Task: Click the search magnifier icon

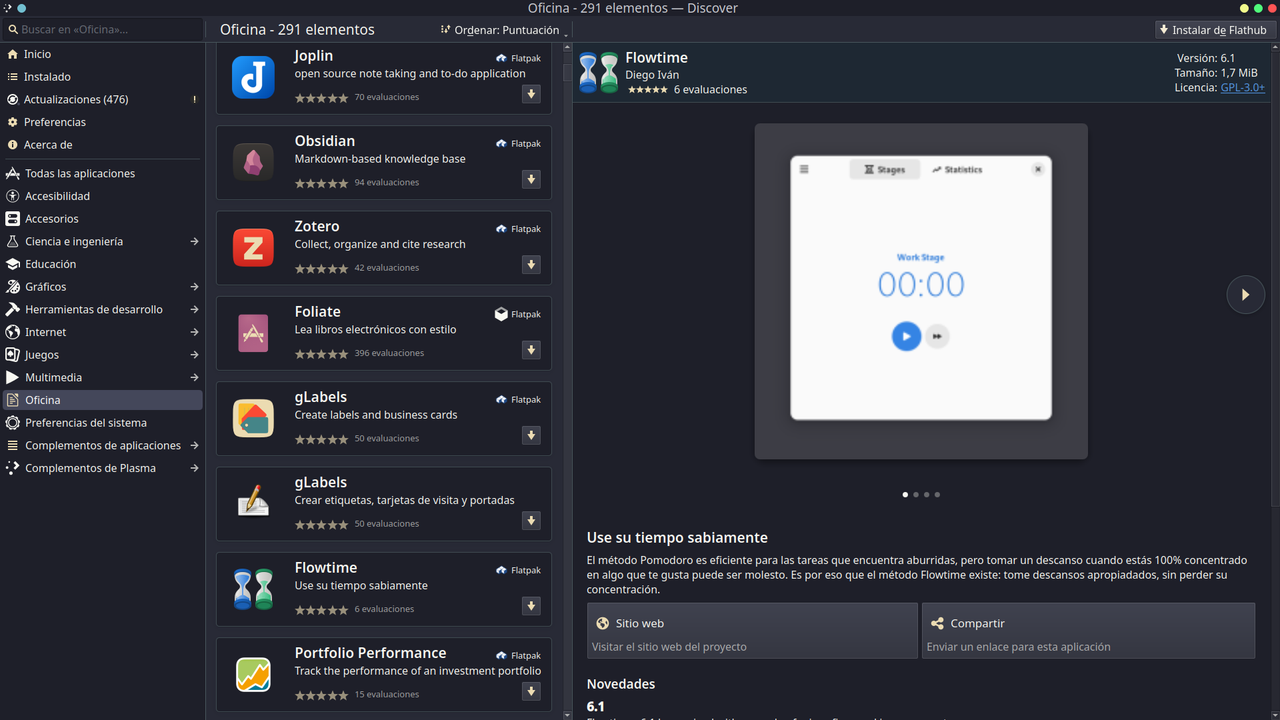Action: tap(12, 29)
